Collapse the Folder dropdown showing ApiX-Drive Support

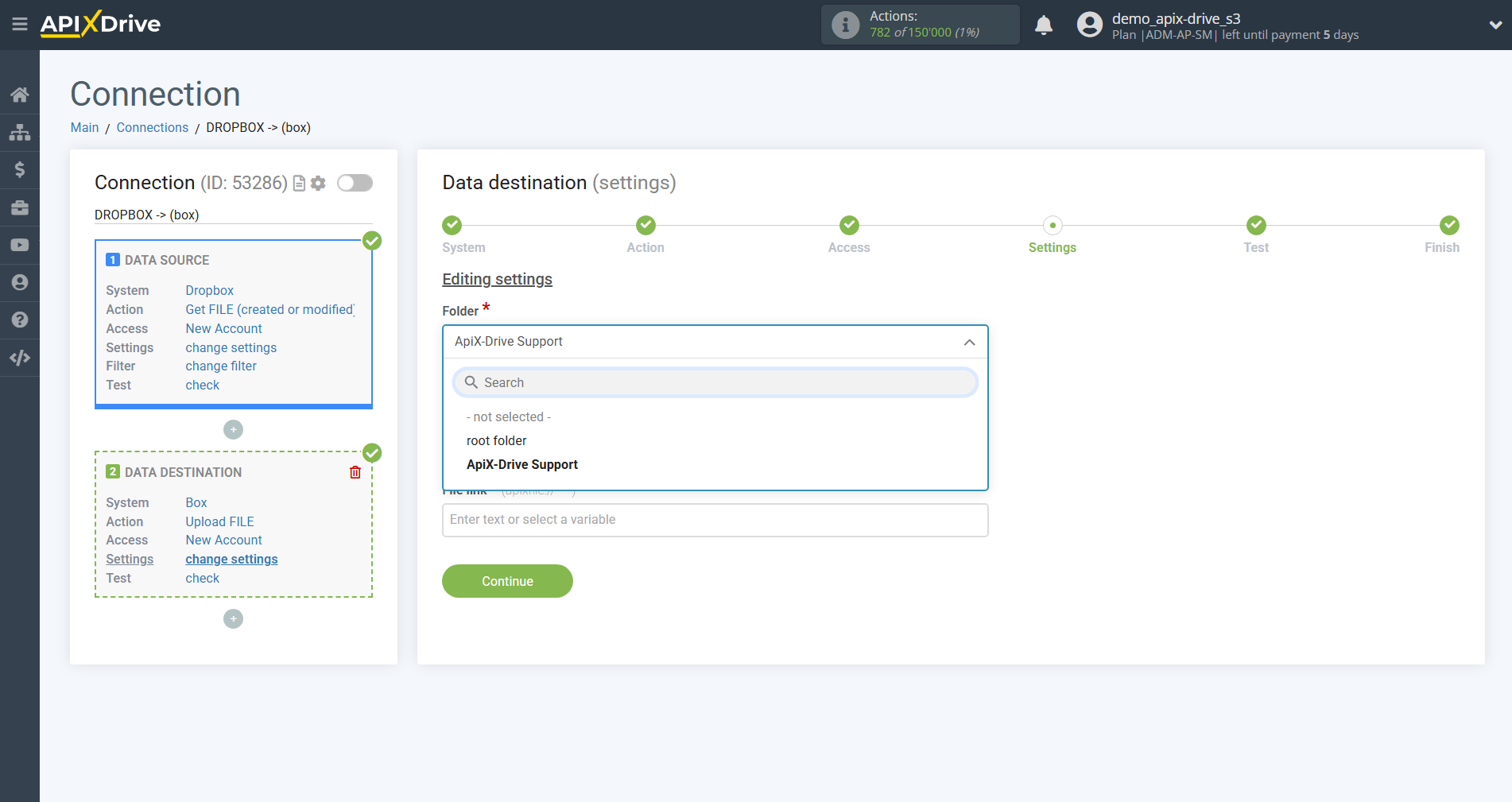coord(968,342)
